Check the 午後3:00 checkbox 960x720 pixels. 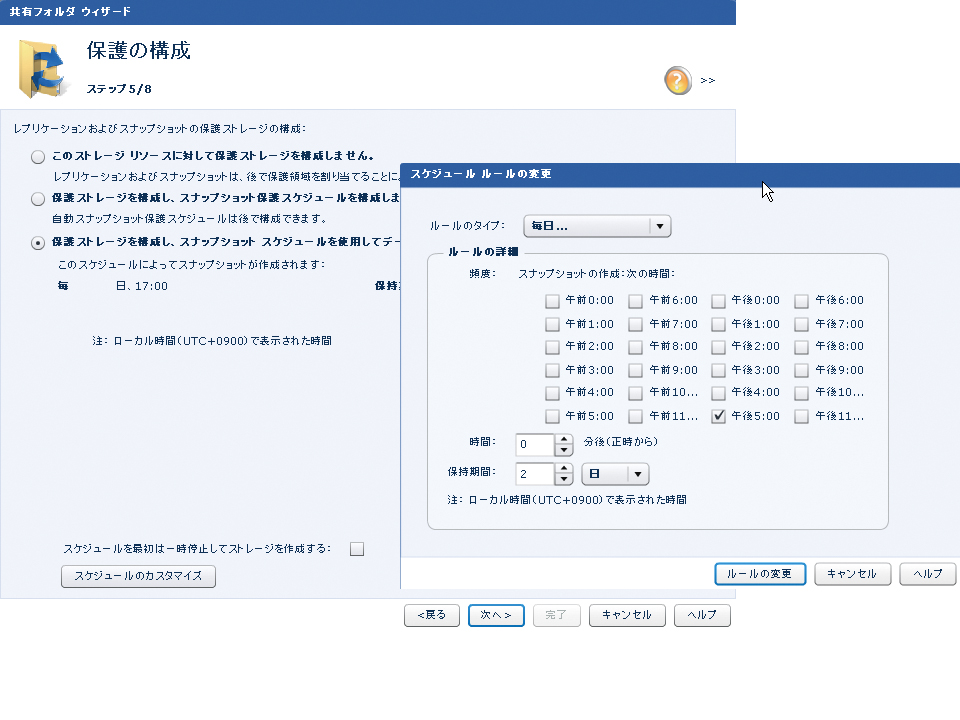[719, 370]
